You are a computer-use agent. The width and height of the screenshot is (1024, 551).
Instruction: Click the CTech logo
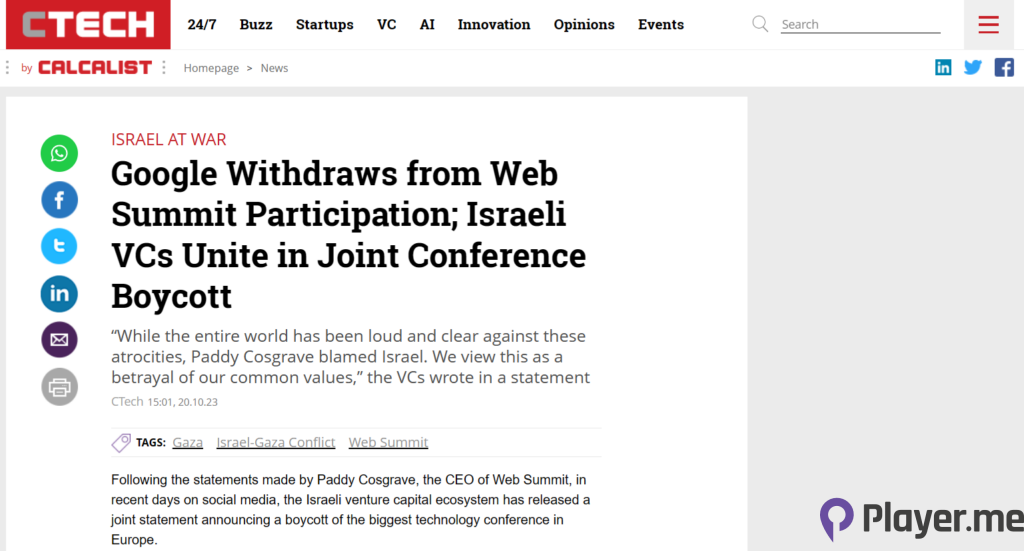pos(88,25)
